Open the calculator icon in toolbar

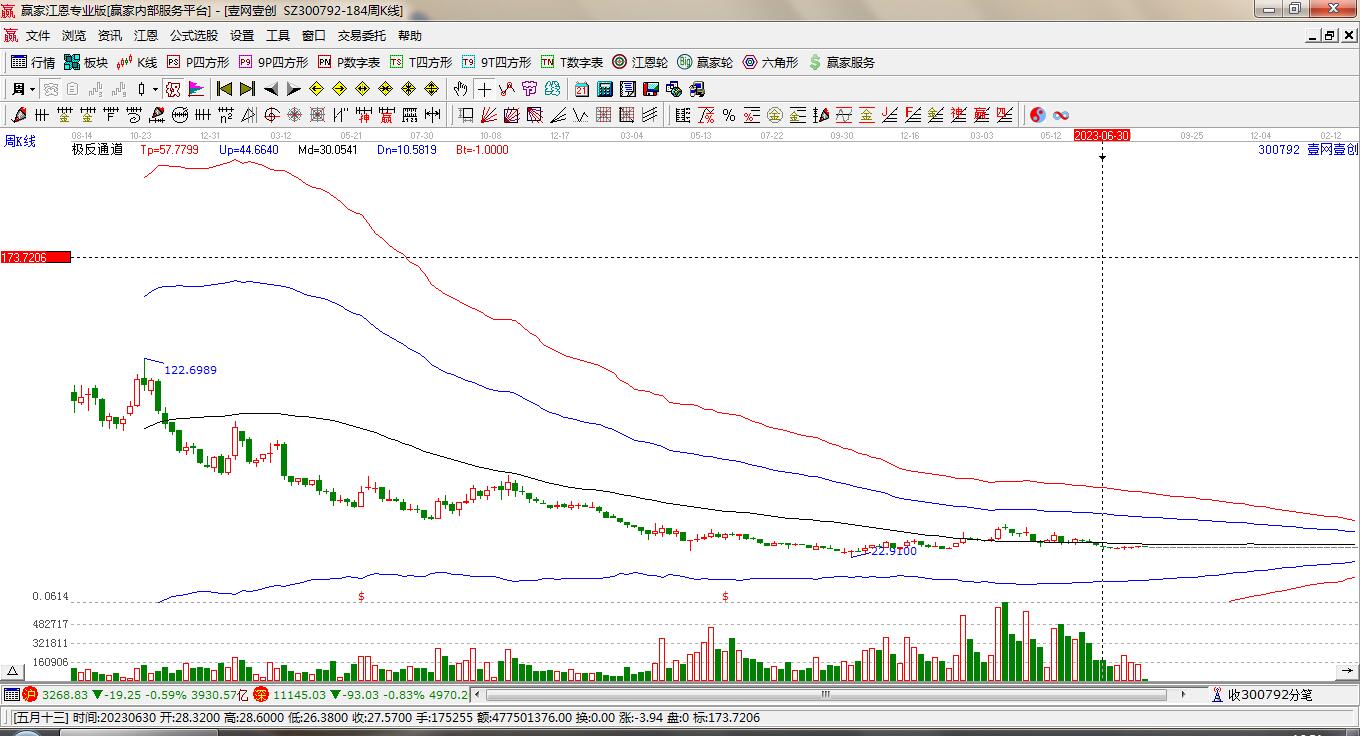click(603, 89)
